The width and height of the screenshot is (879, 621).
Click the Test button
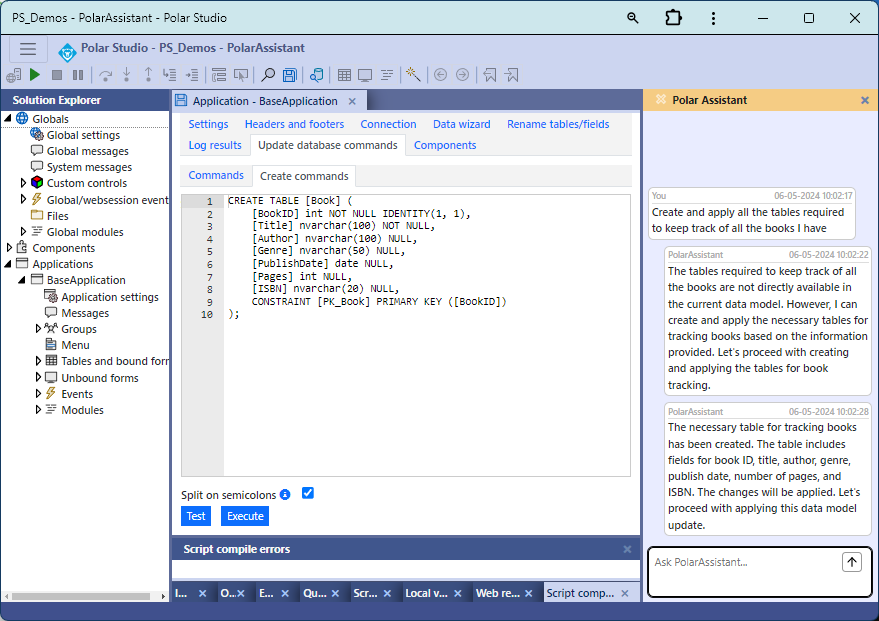tap(196, 516)
